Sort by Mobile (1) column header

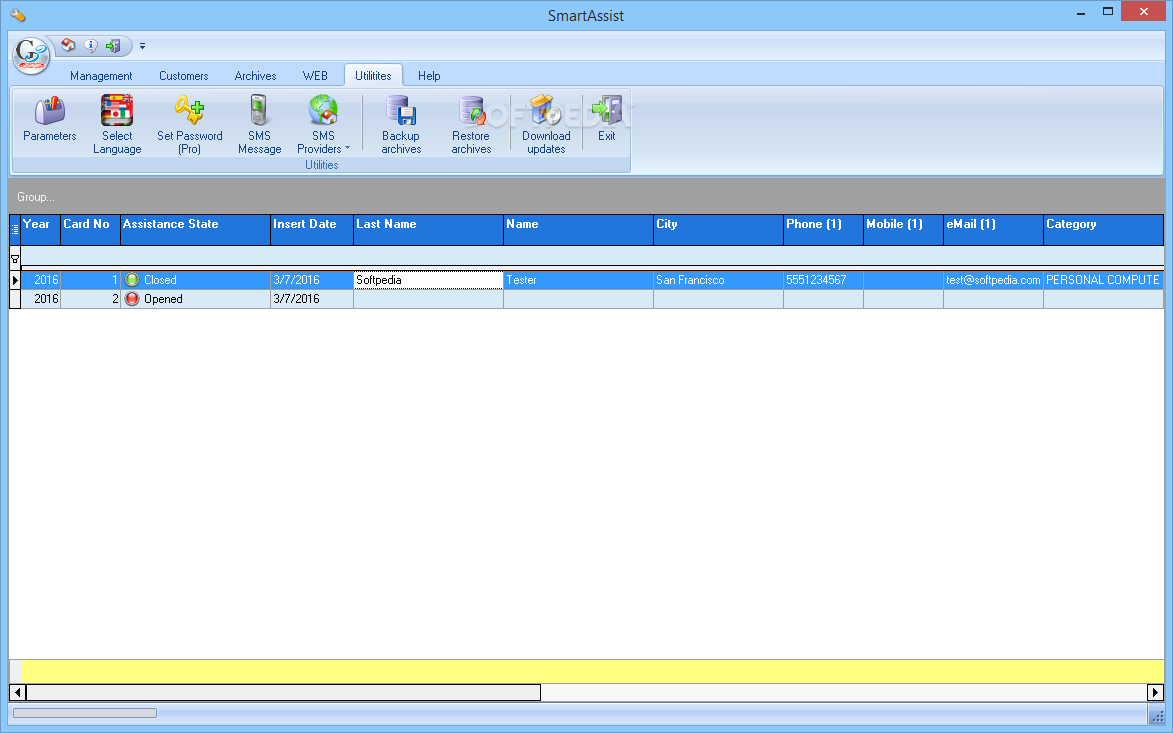pos(903,230)
